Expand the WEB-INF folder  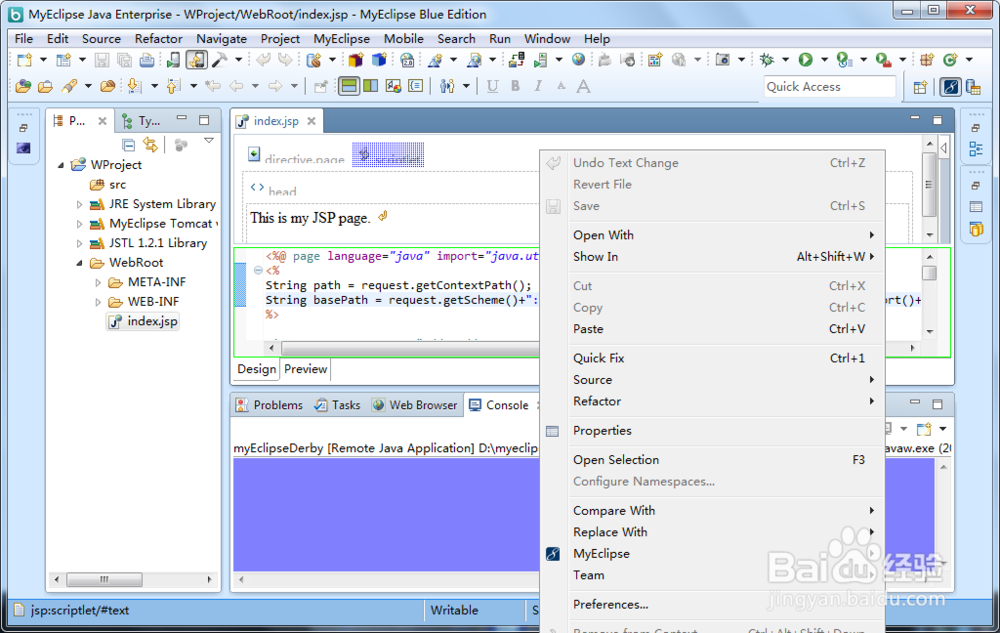point(98,302)
